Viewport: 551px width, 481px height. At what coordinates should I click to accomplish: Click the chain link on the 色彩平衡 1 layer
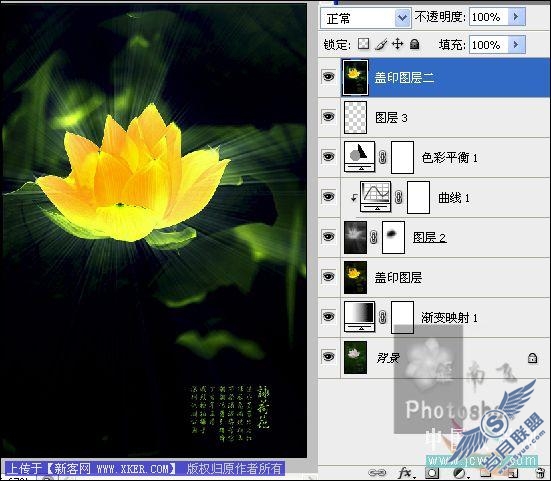[383, 157]
